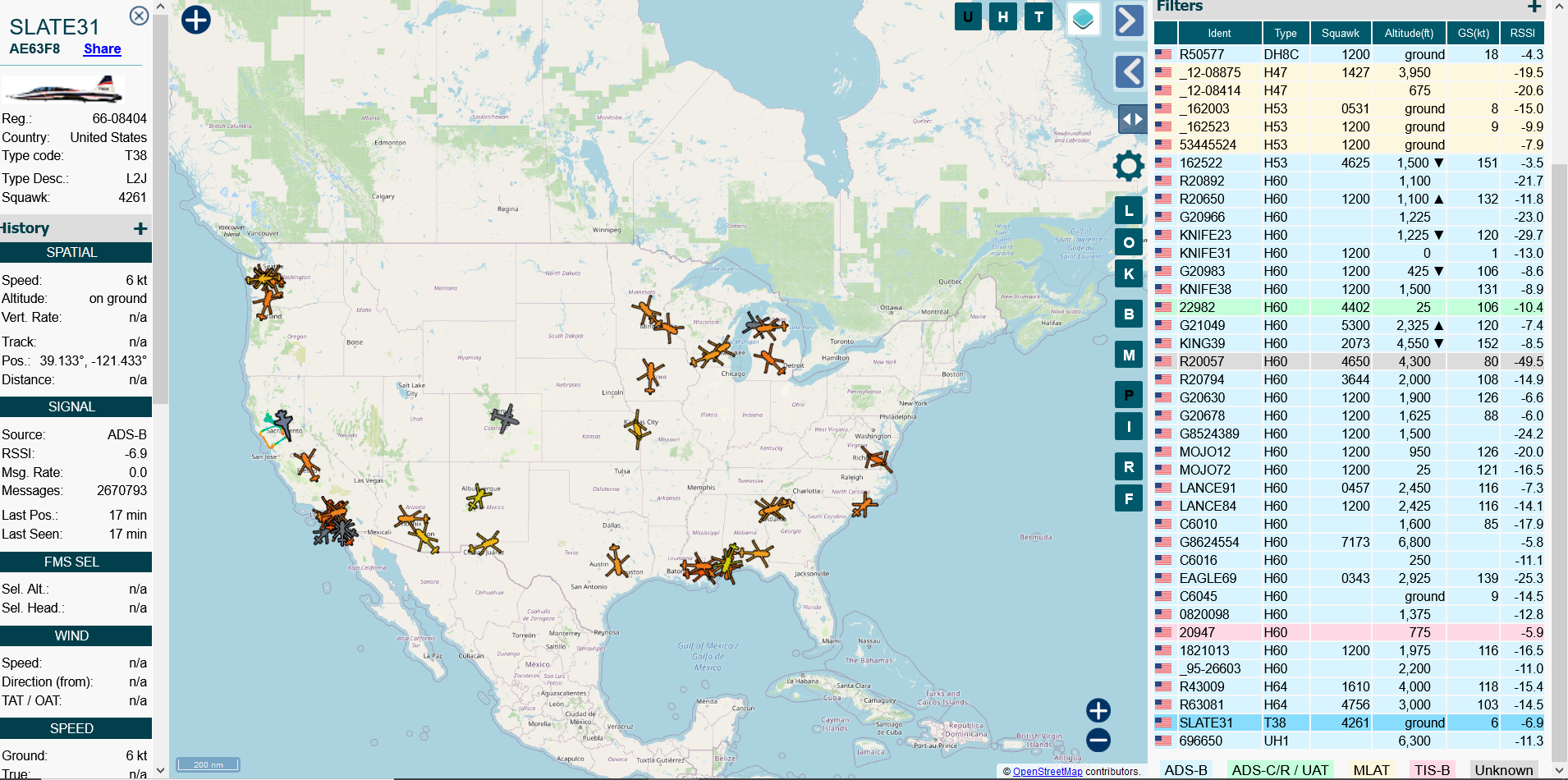Open the settings gear icon
The height and width of the screenshot is (780, 1568).
coord(1129,166)
